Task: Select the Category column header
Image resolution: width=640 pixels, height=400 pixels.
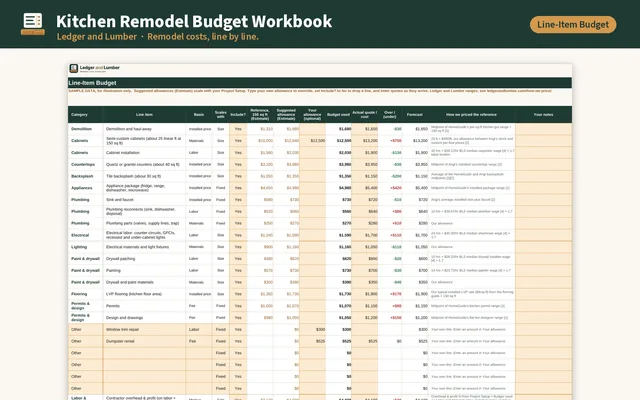Action: click(85, 115)
